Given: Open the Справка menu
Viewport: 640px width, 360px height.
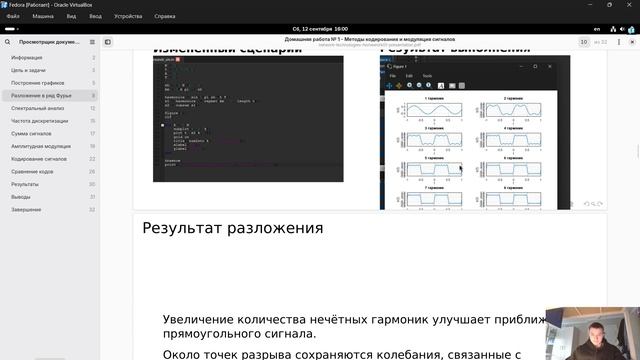Looking at the screenshot, I should pyautogui.click(x=165, y=16).
